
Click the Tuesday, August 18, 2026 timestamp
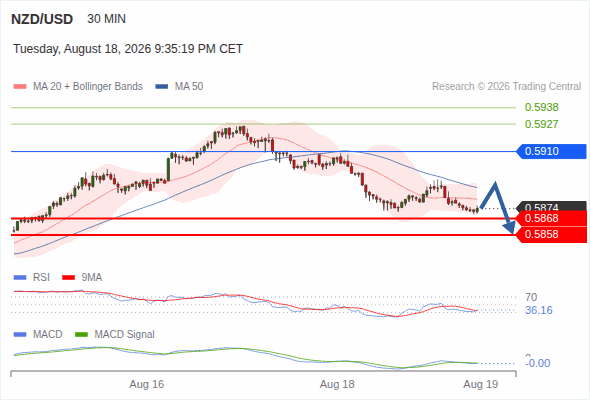[128, 49]
